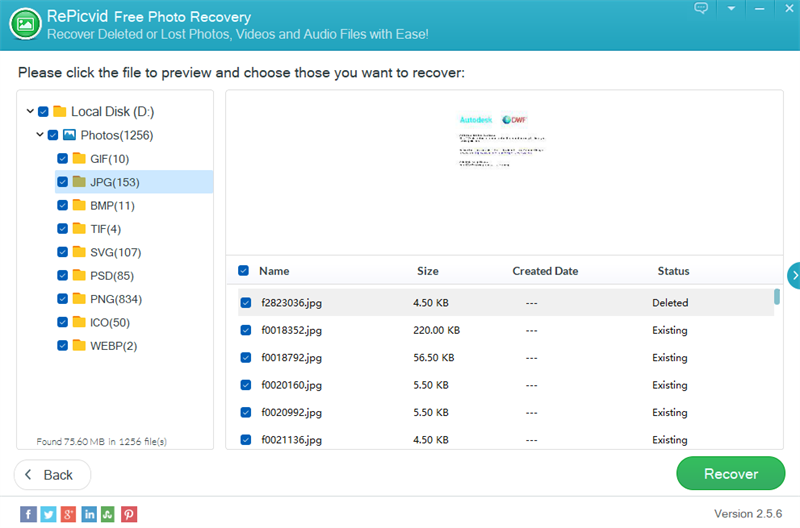
Task: Sort by the Created Date column header
Action: pyautogui.click(x=545, y=271)
